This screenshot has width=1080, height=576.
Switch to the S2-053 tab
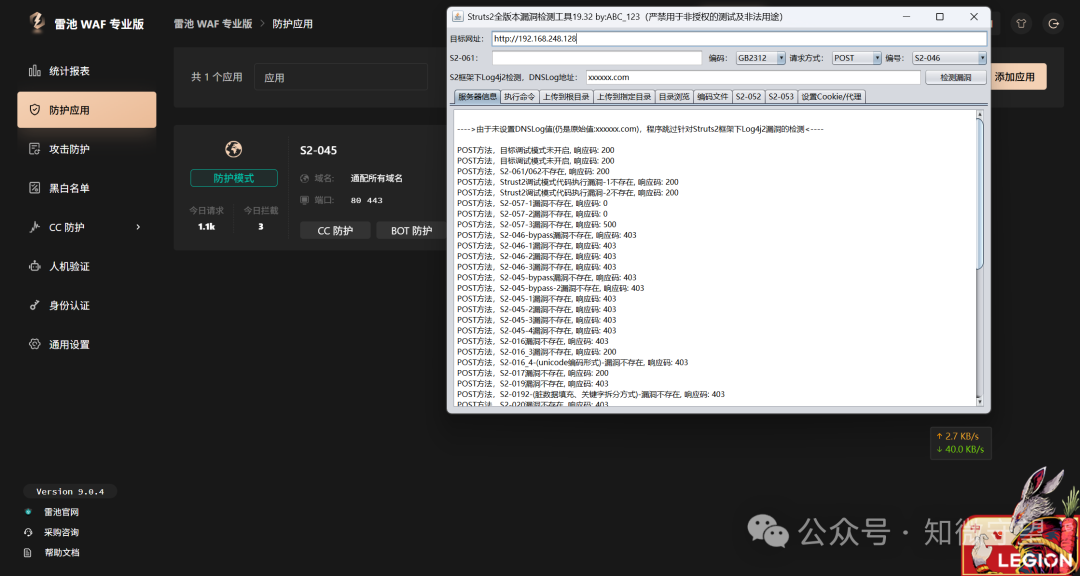[781, 97]
